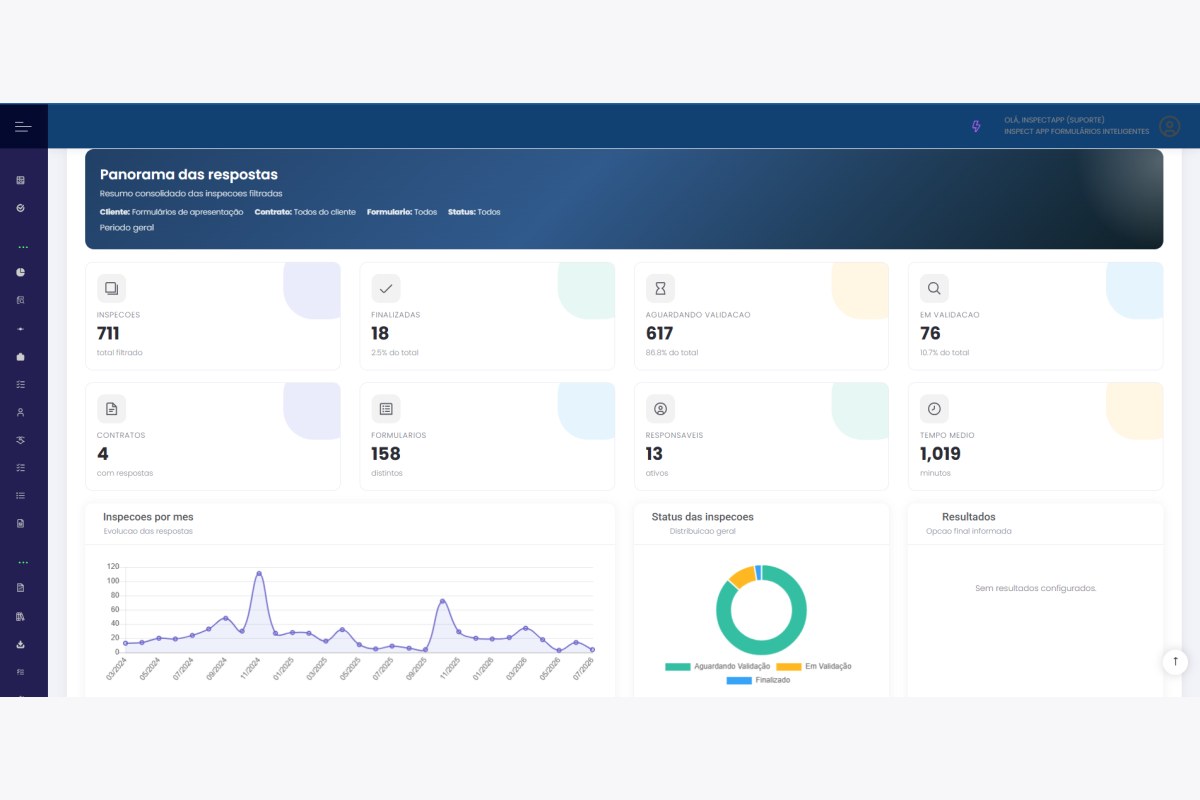Toggle Finalizado legend entry

pos(758,680)
